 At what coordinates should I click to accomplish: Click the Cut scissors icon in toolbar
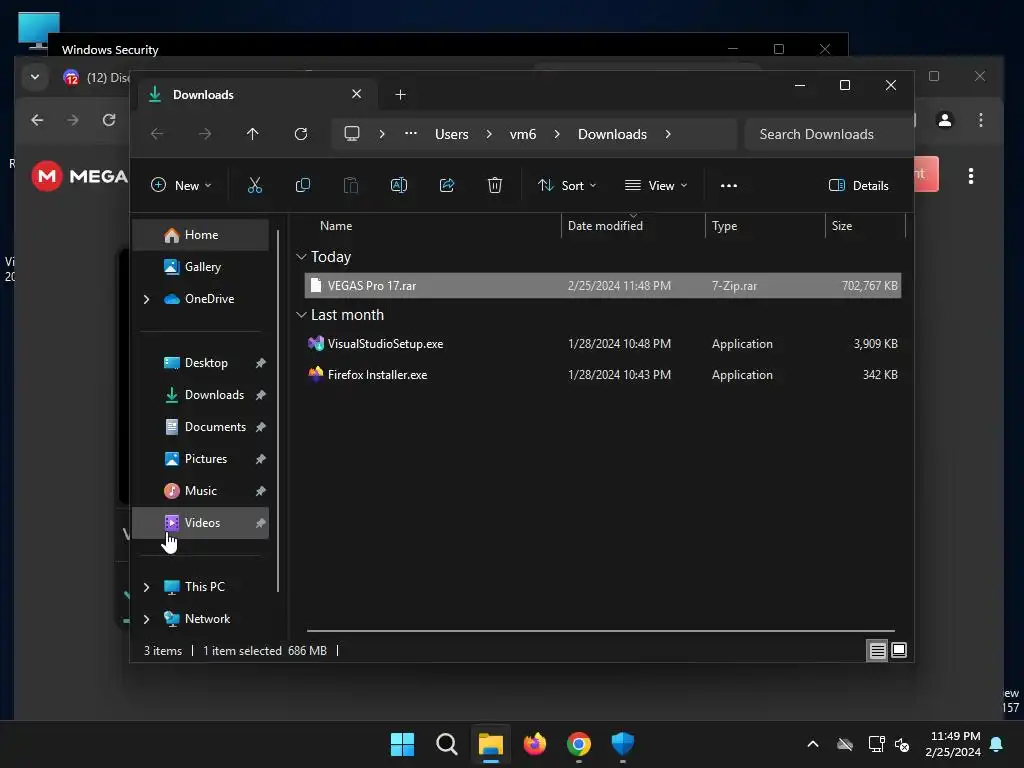255,185
